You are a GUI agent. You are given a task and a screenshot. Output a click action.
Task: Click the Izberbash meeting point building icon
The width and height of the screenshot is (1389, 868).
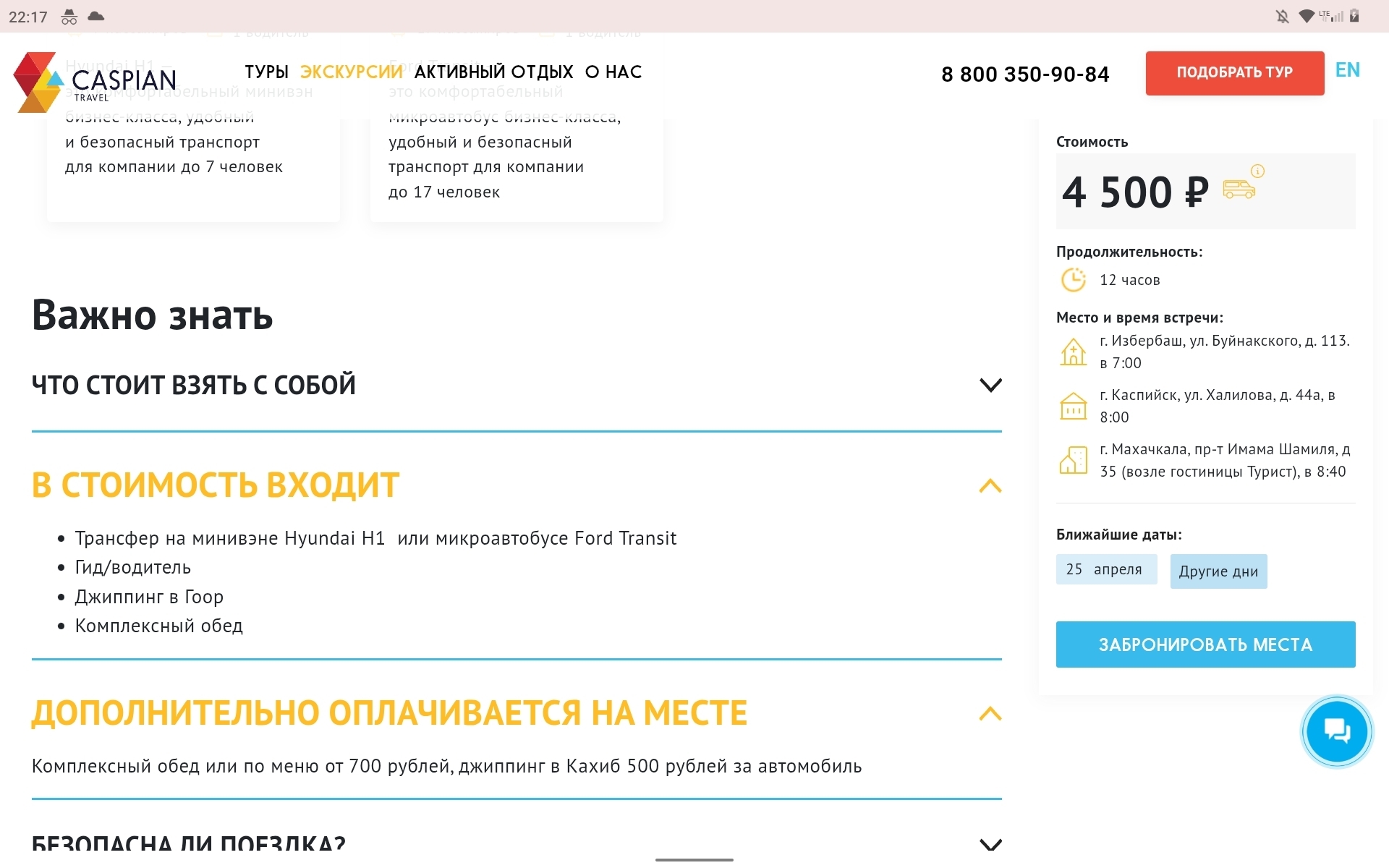click(x=1073, y=352)
